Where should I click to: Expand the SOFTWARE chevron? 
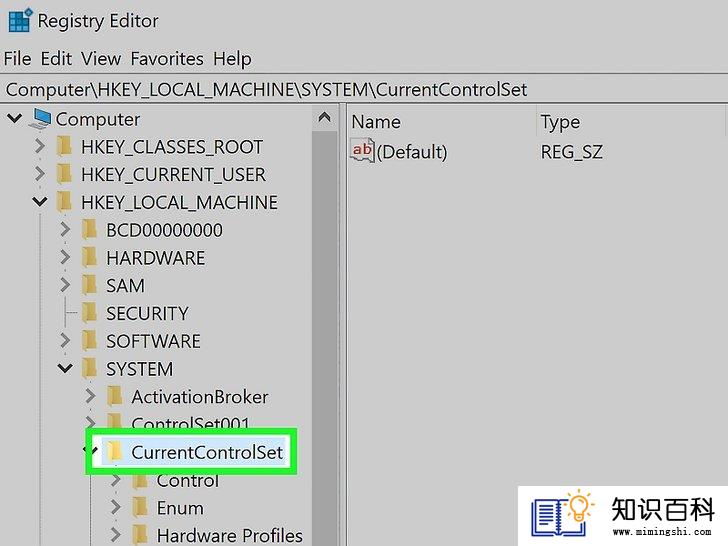[65, 341]
